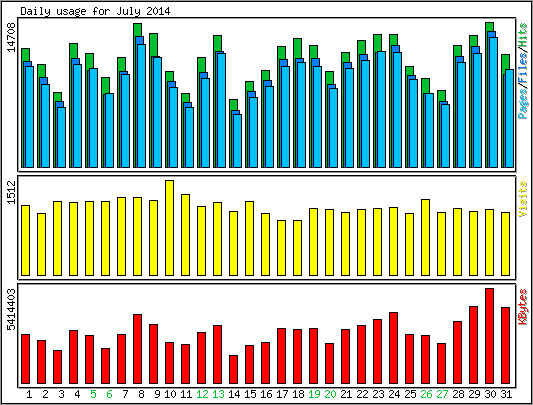Image resolution: width=533 pixels, height=405 pixels.
Task: Click day 19 green weekend label
Action: tap(314, 394)
